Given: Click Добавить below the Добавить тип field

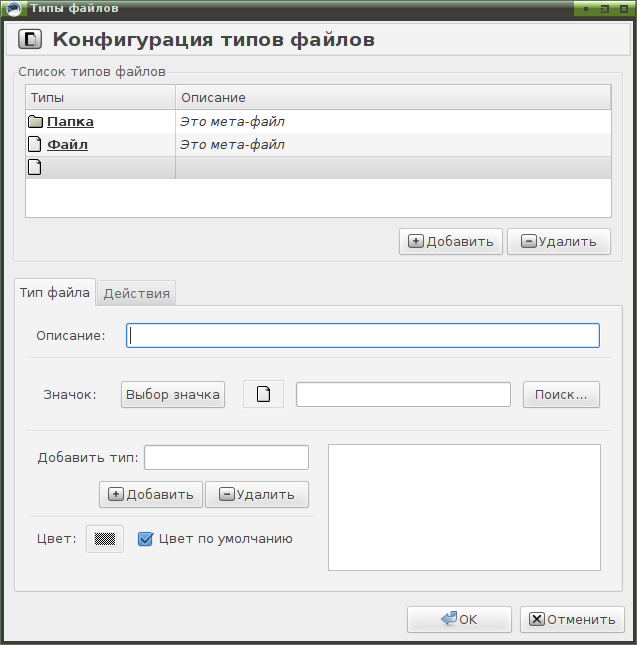Looking at the screenshot, I should (x=151, y=494).
